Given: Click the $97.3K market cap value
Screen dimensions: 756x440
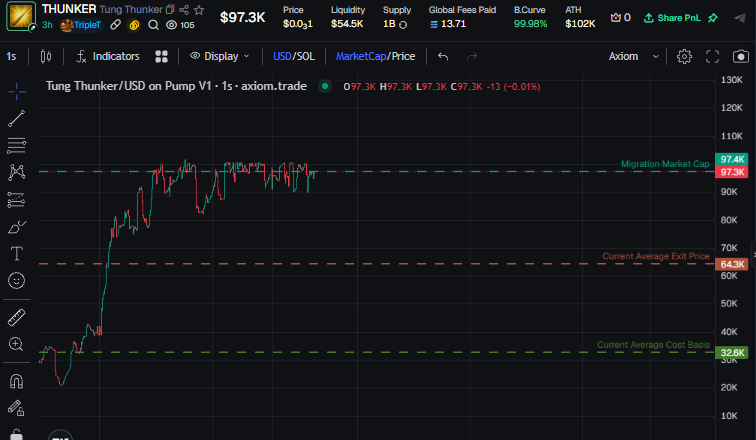Looking at the screenshot, I should (x=243, y=18).
